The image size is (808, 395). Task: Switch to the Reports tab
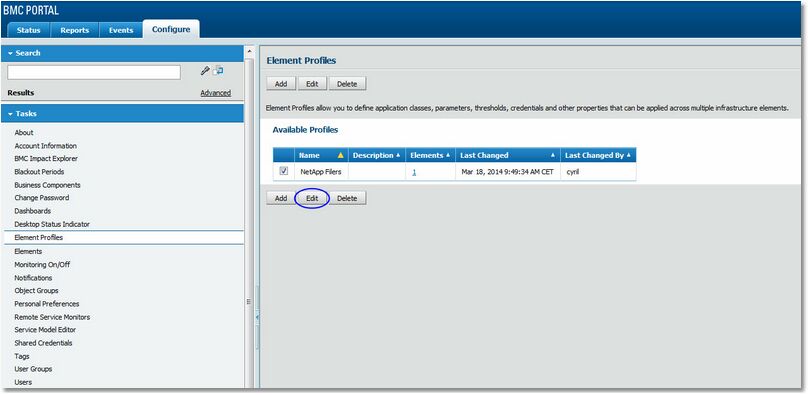[75, 30]
